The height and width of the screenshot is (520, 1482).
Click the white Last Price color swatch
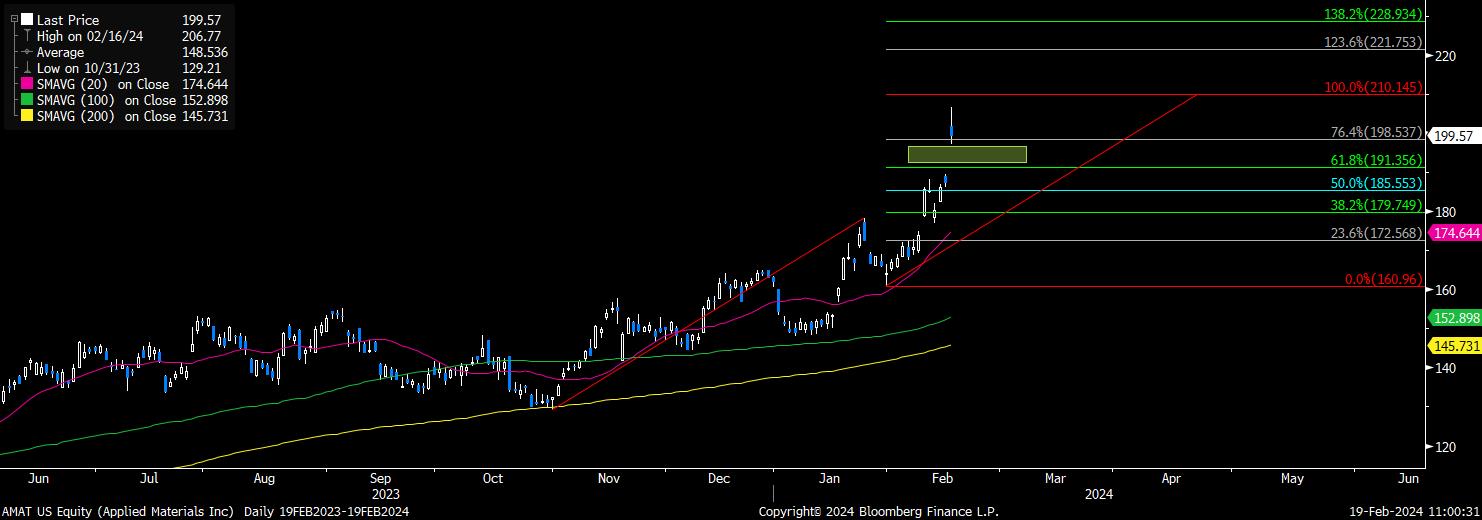pyautogui.click(x=26, y=19)
